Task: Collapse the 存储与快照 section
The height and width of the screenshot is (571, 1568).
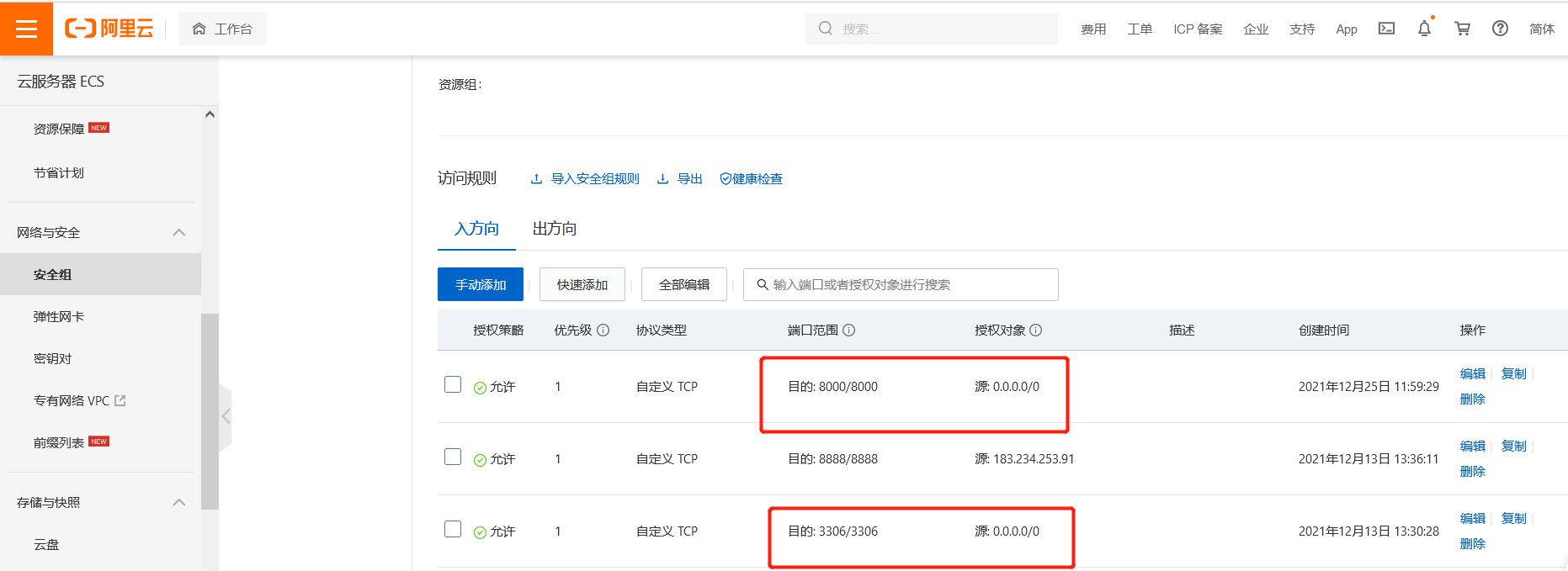Action: click(178, 502)
